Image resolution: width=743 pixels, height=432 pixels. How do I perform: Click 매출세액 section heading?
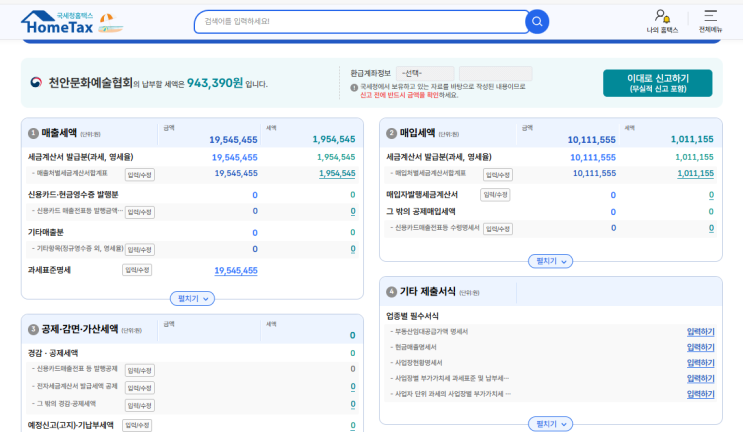pos(59,133)
